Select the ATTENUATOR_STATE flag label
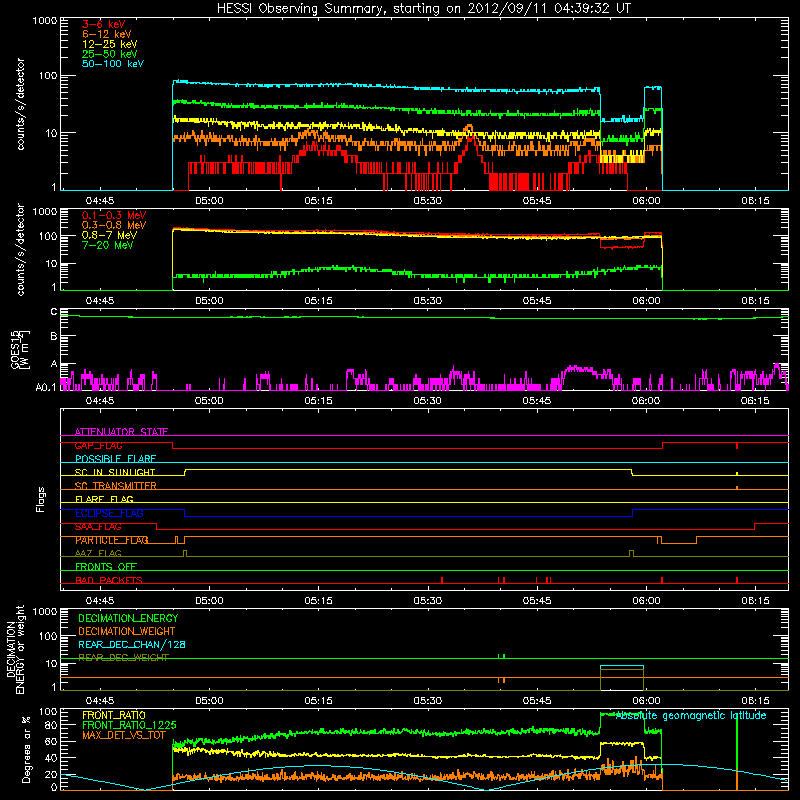Image resolution: width=800 pixels, height=800 pixels. tap(121, 432)
